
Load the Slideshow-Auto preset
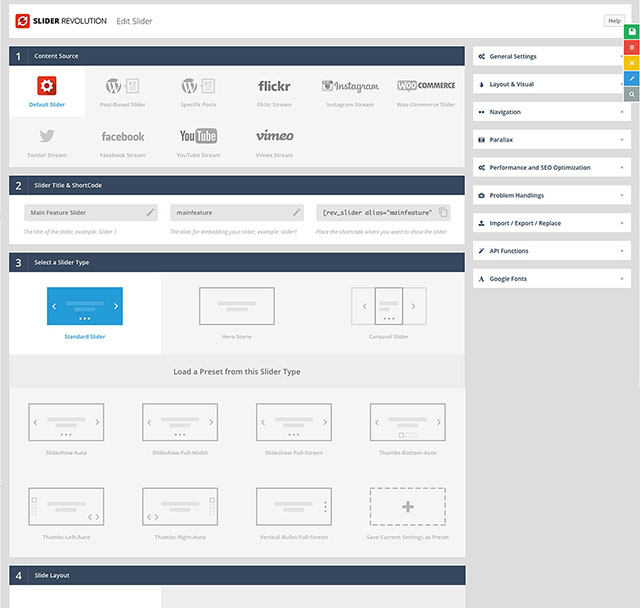click(66, 428)
